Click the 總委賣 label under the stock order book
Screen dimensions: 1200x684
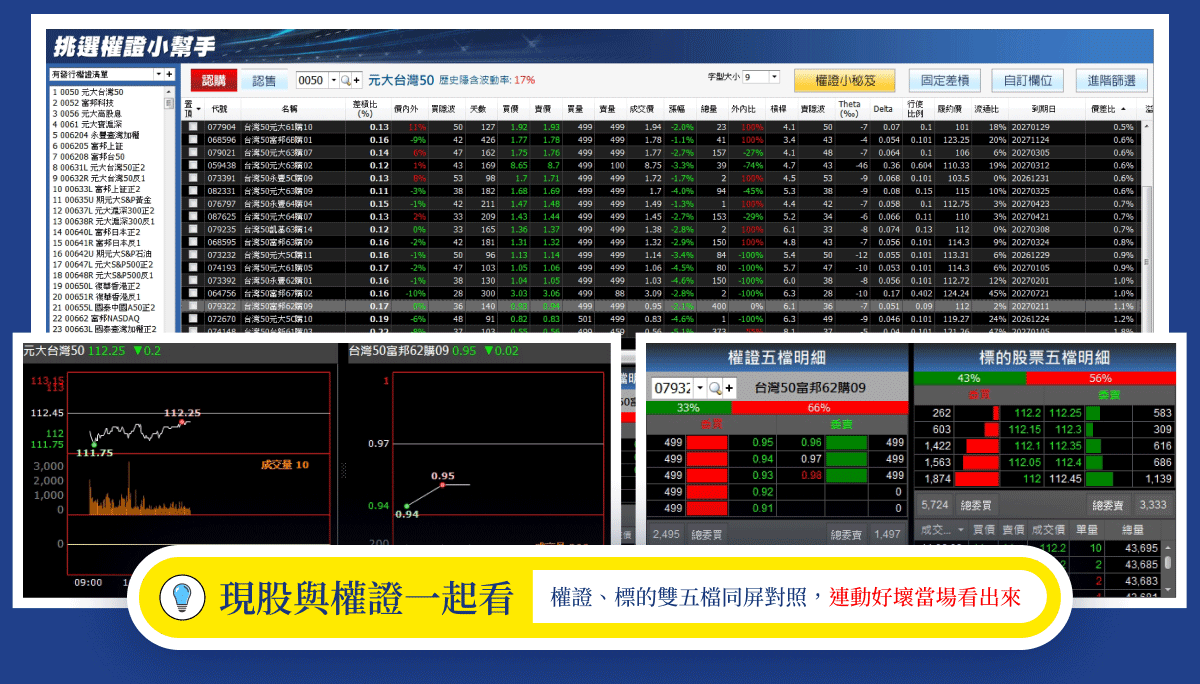(1109, 506)
